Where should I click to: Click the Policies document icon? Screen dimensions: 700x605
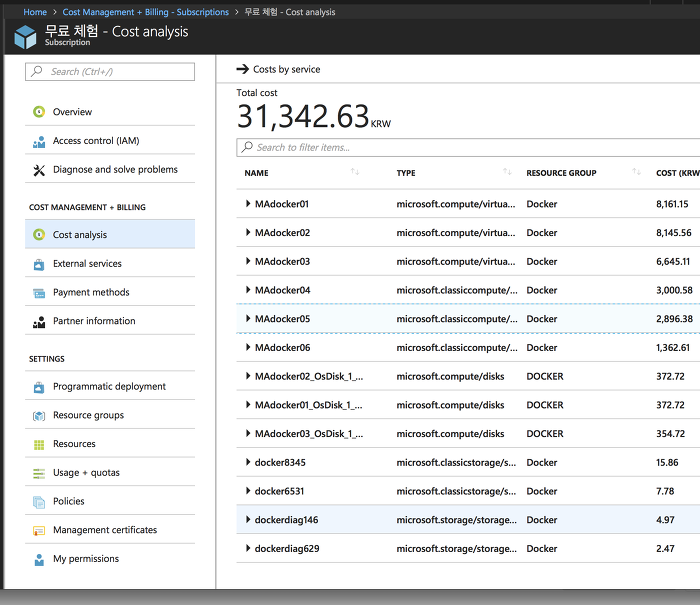[39, 502]
